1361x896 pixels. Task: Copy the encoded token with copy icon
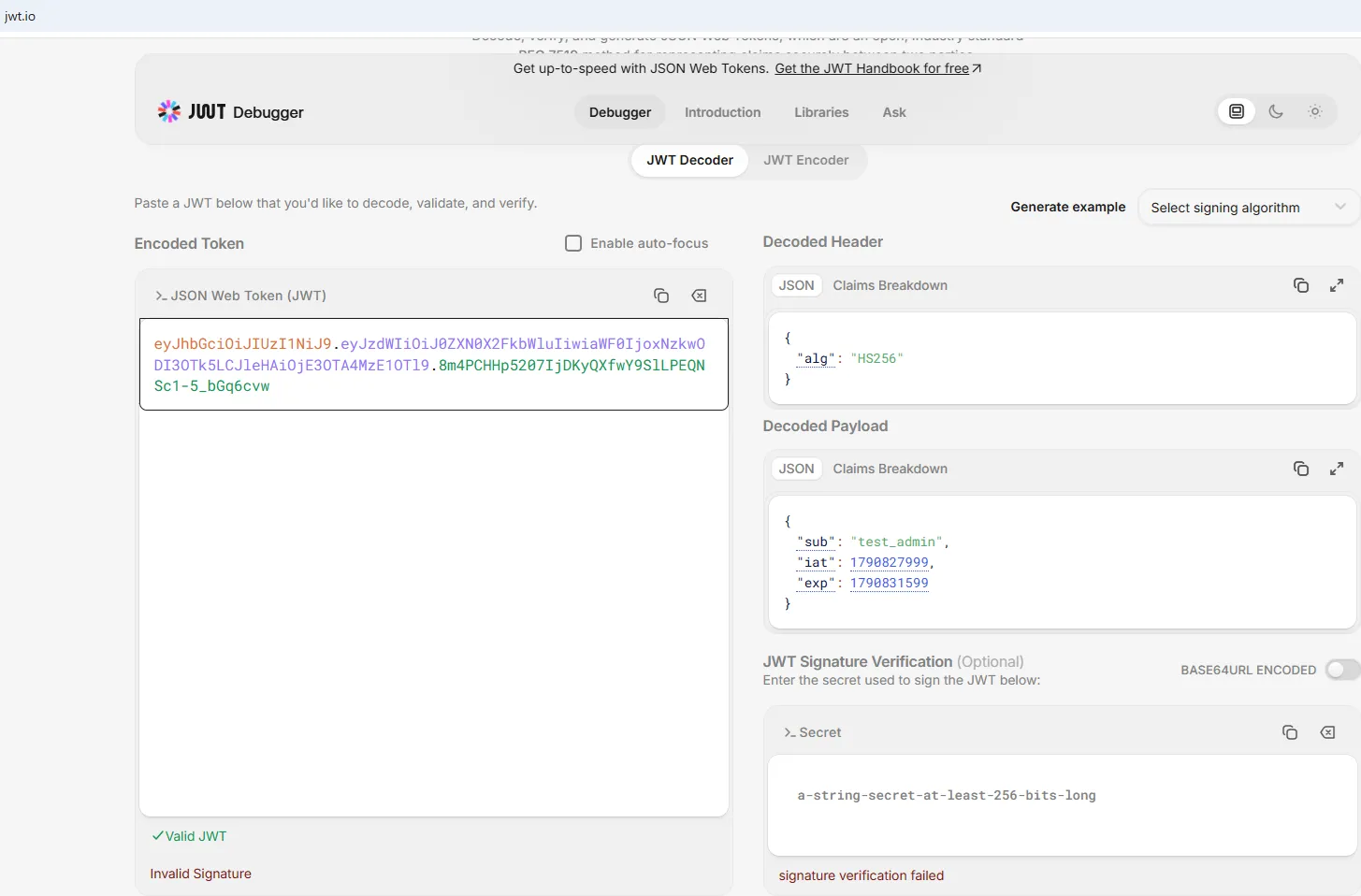661,296
